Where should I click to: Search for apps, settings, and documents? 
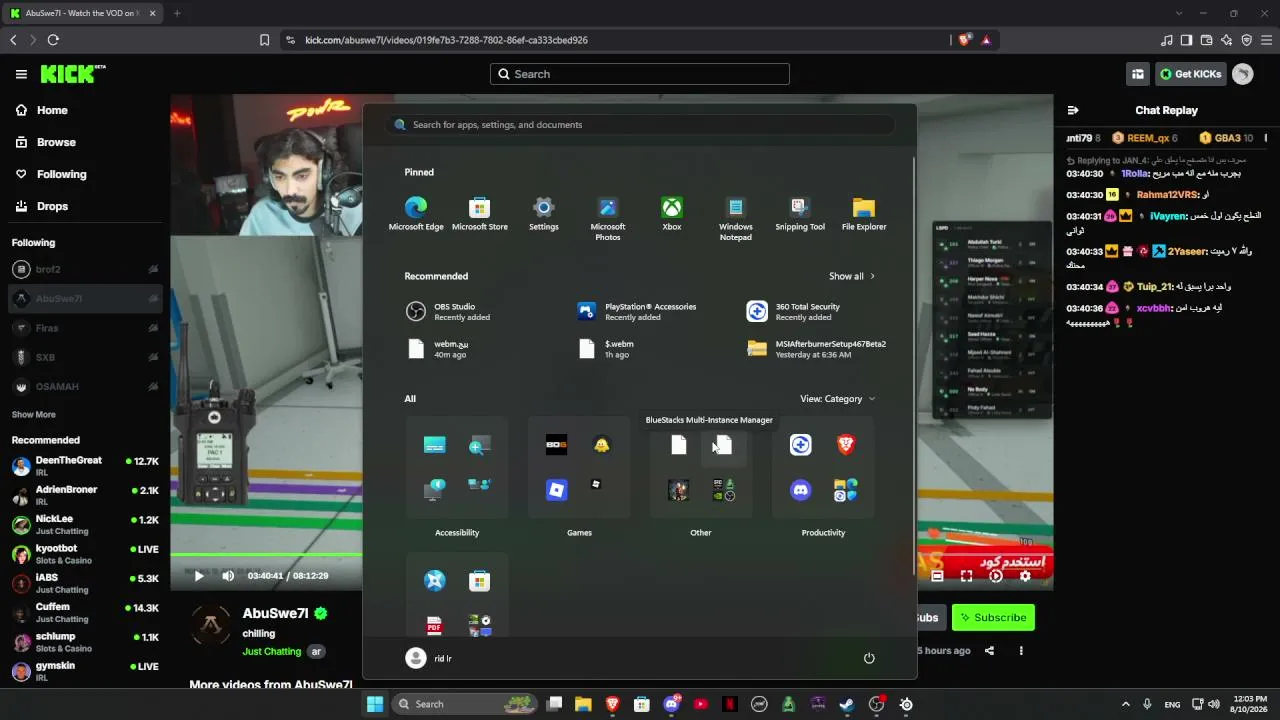[x=640, y=125]
